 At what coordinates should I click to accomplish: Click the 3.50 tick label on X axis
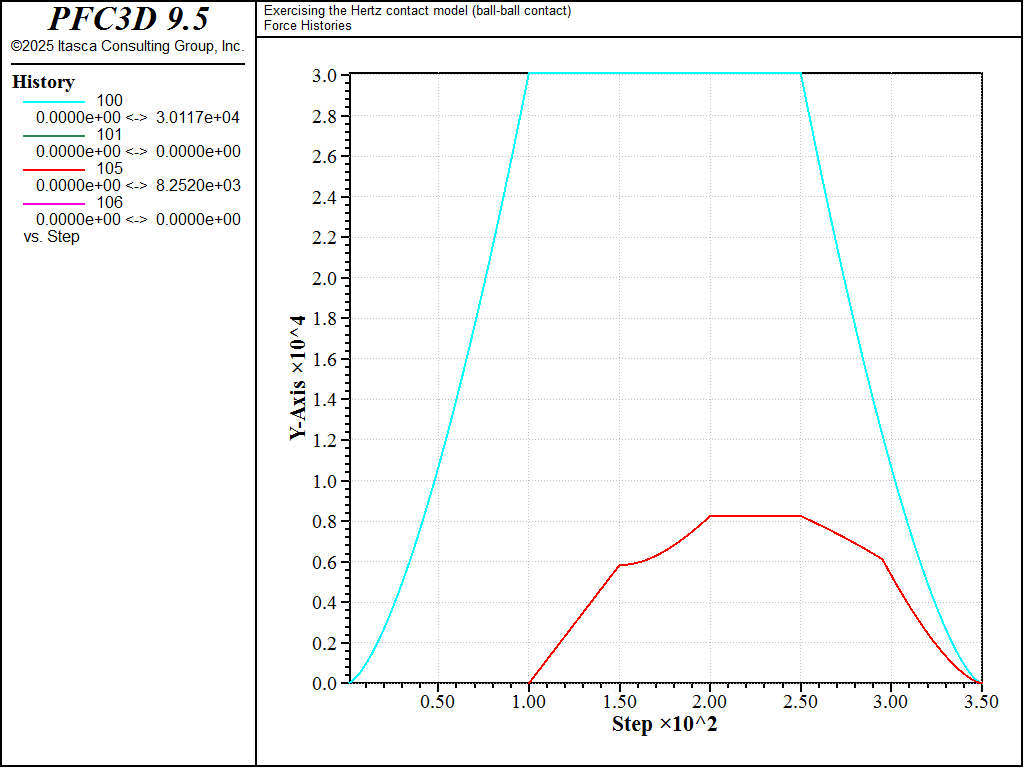coord(982,702)
